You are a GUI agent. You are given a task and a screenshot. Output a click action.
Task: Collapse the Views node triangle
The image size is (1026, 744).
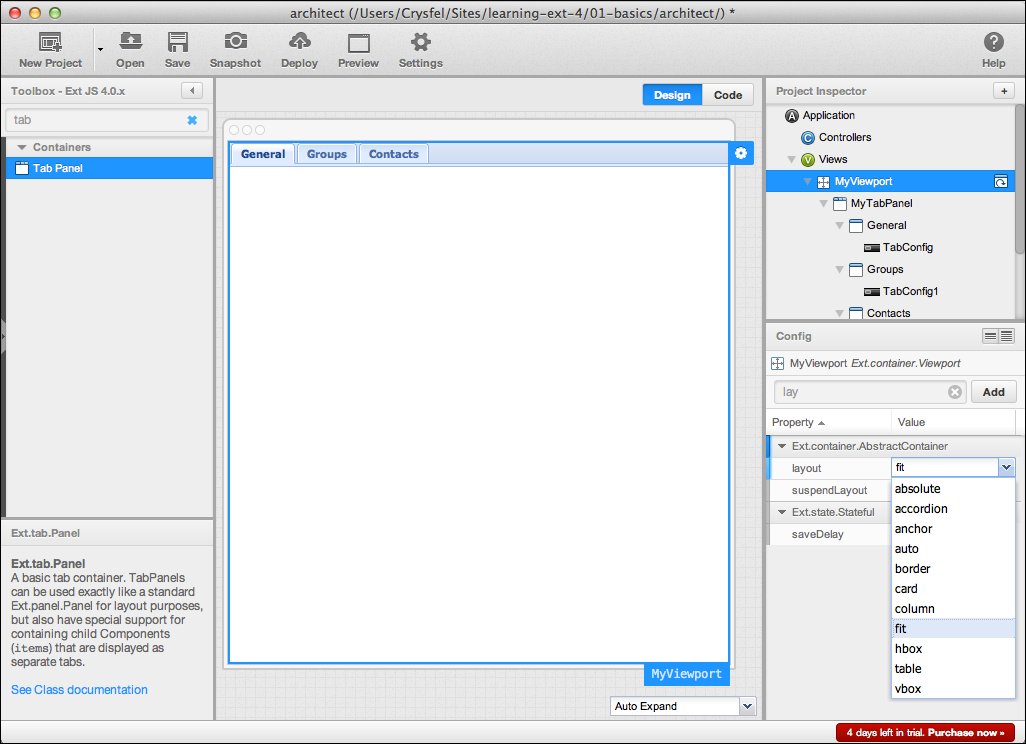tap(791, 159)
